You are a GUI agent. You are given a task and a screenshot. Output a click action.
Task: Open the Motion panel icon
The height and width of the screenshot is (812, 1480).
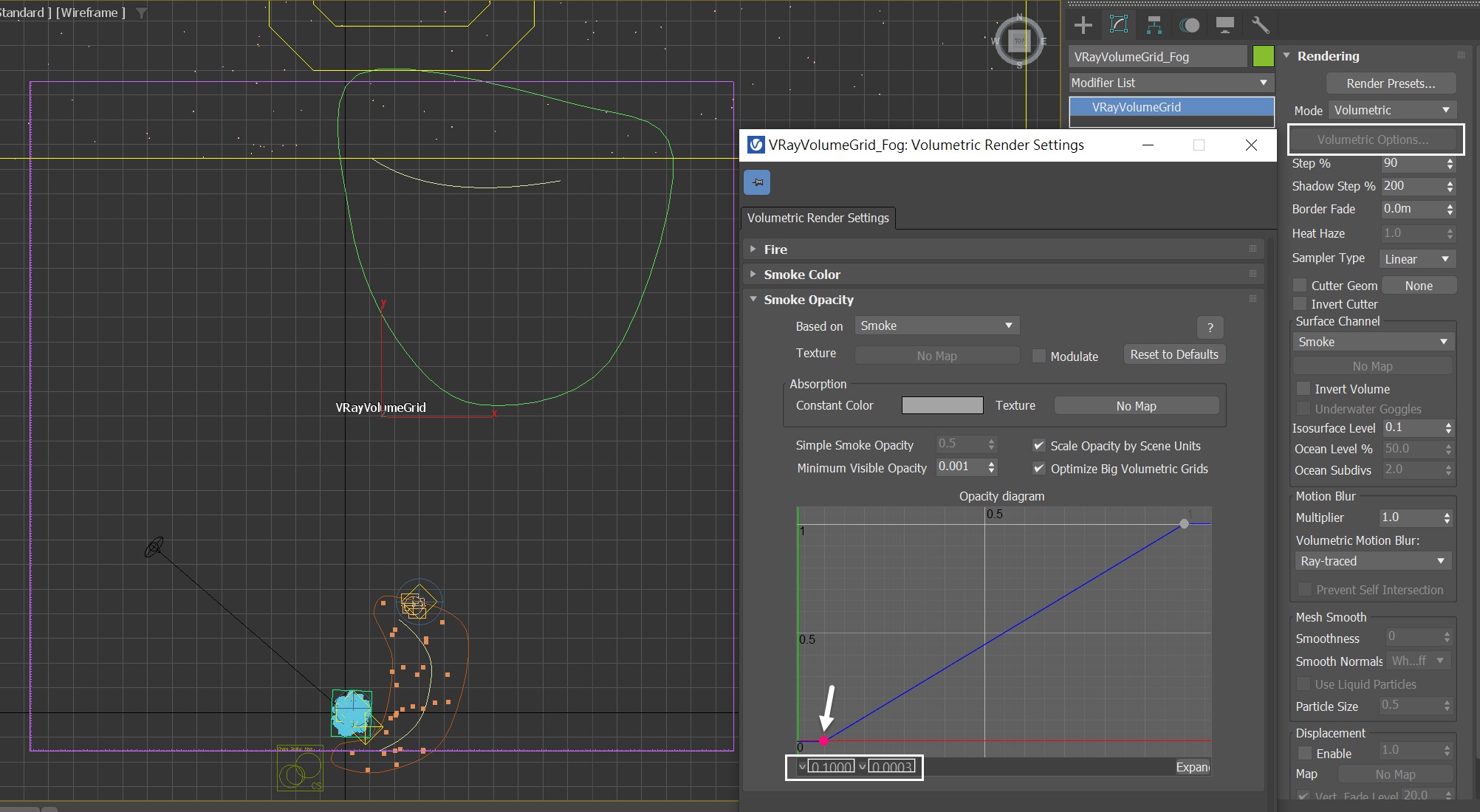pyautogui.click(x=1189, y=25)
